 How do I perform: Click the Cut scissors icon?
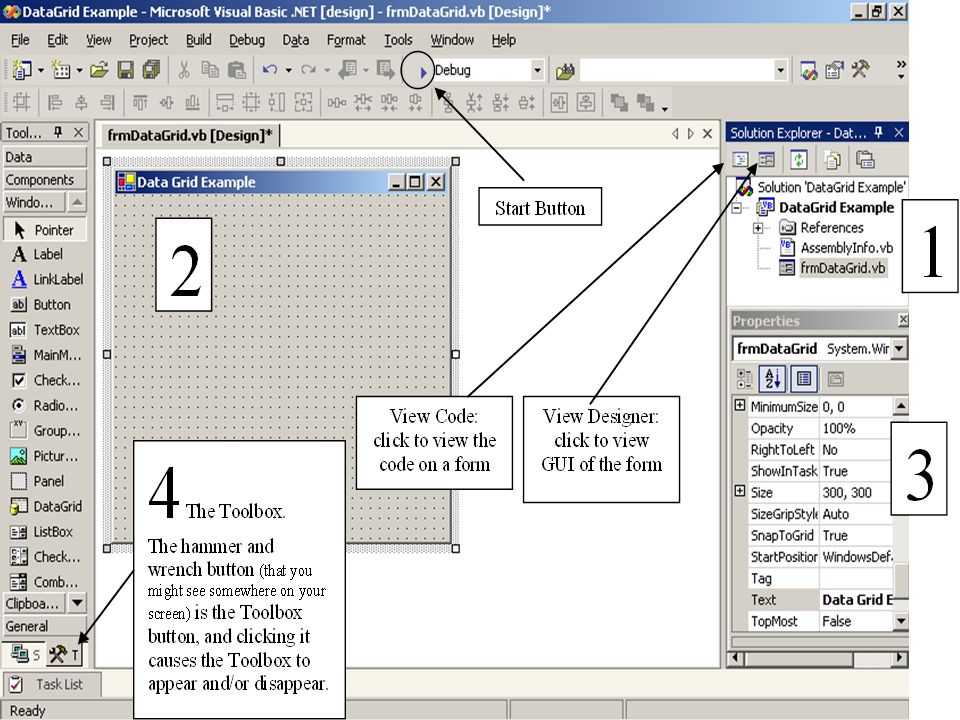(x=183, y=70)
